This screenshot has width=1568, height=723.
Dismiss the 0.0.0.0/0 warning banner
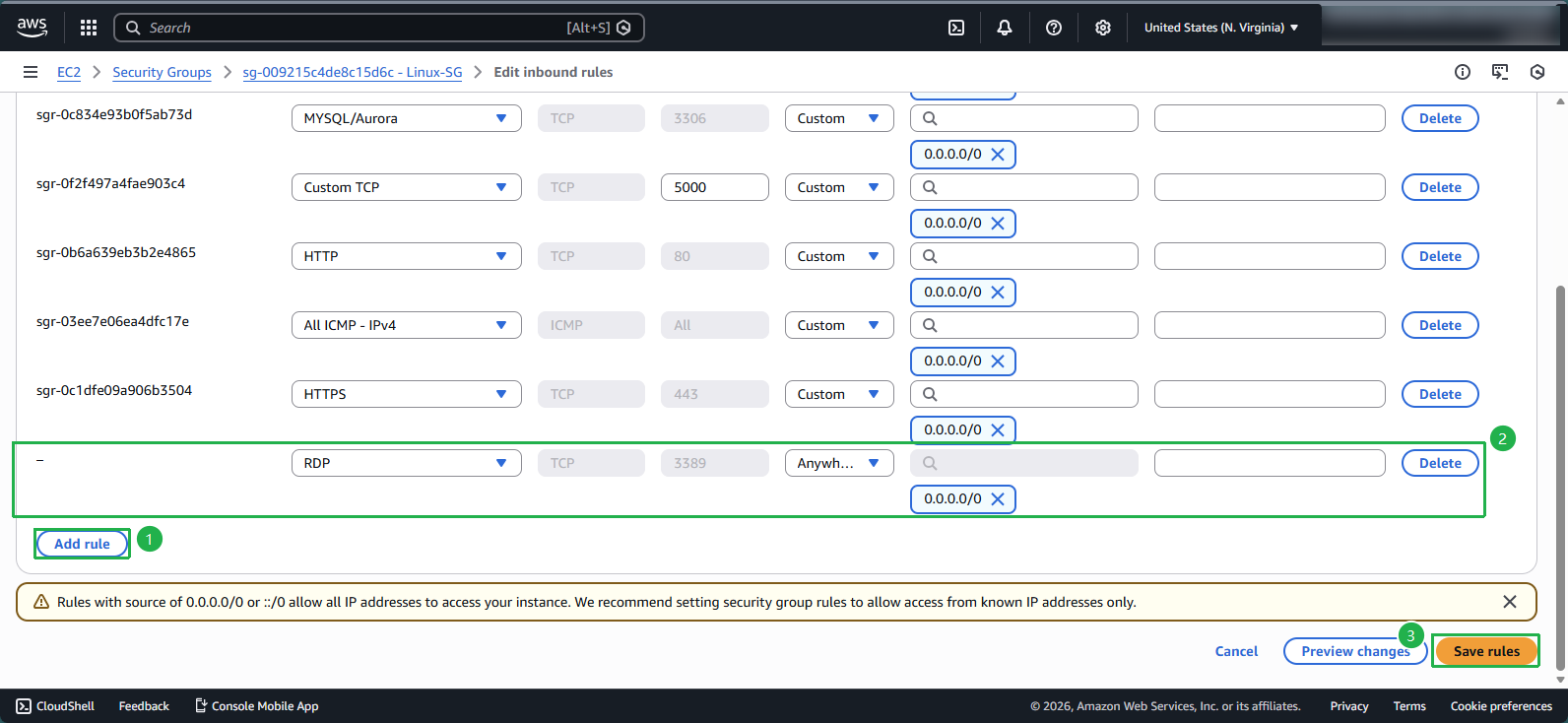[1510, 602]
